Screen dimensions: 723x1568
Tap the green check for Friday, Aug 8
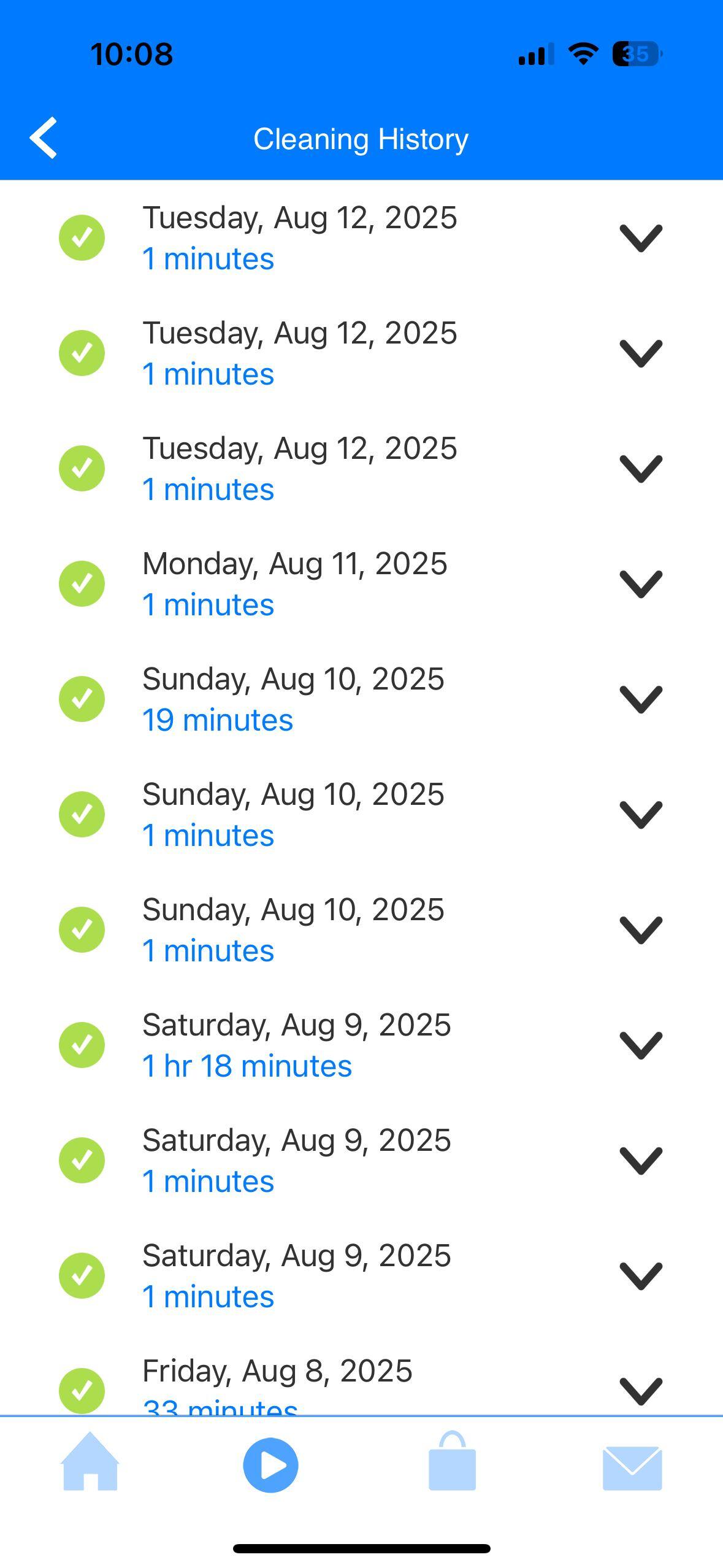coord(82,1389)
